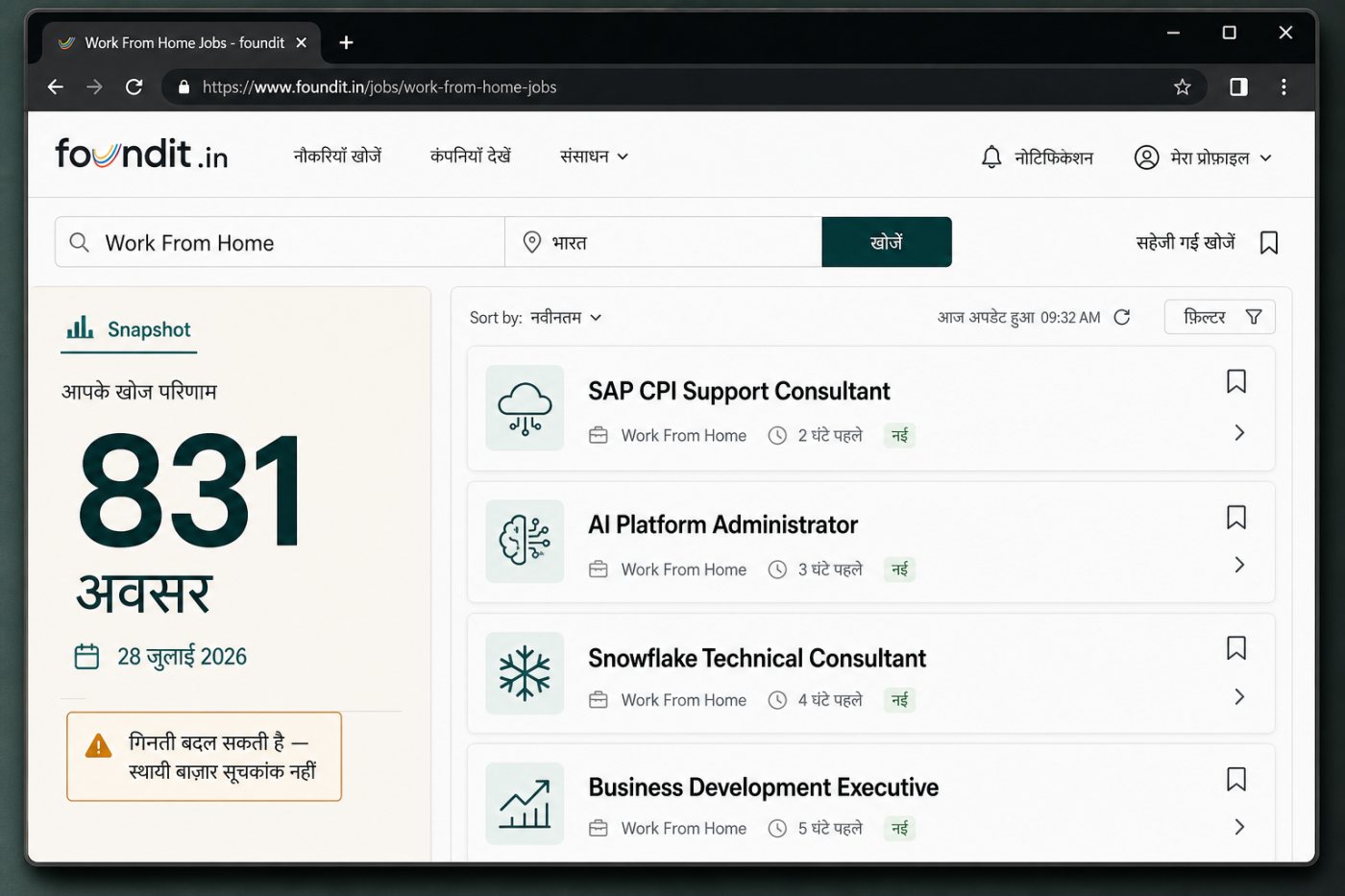
Task: Reload the page with the refresh icon
Action: [x=134, y=87]
